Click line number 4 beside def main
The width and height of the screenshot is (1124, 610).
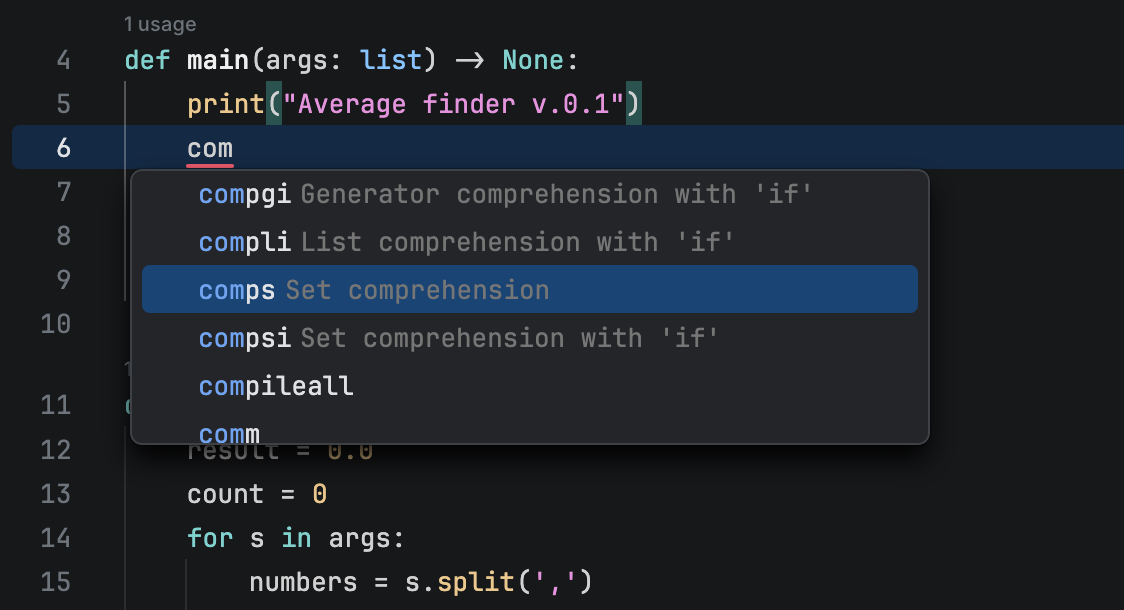click(x=63, y=59)
